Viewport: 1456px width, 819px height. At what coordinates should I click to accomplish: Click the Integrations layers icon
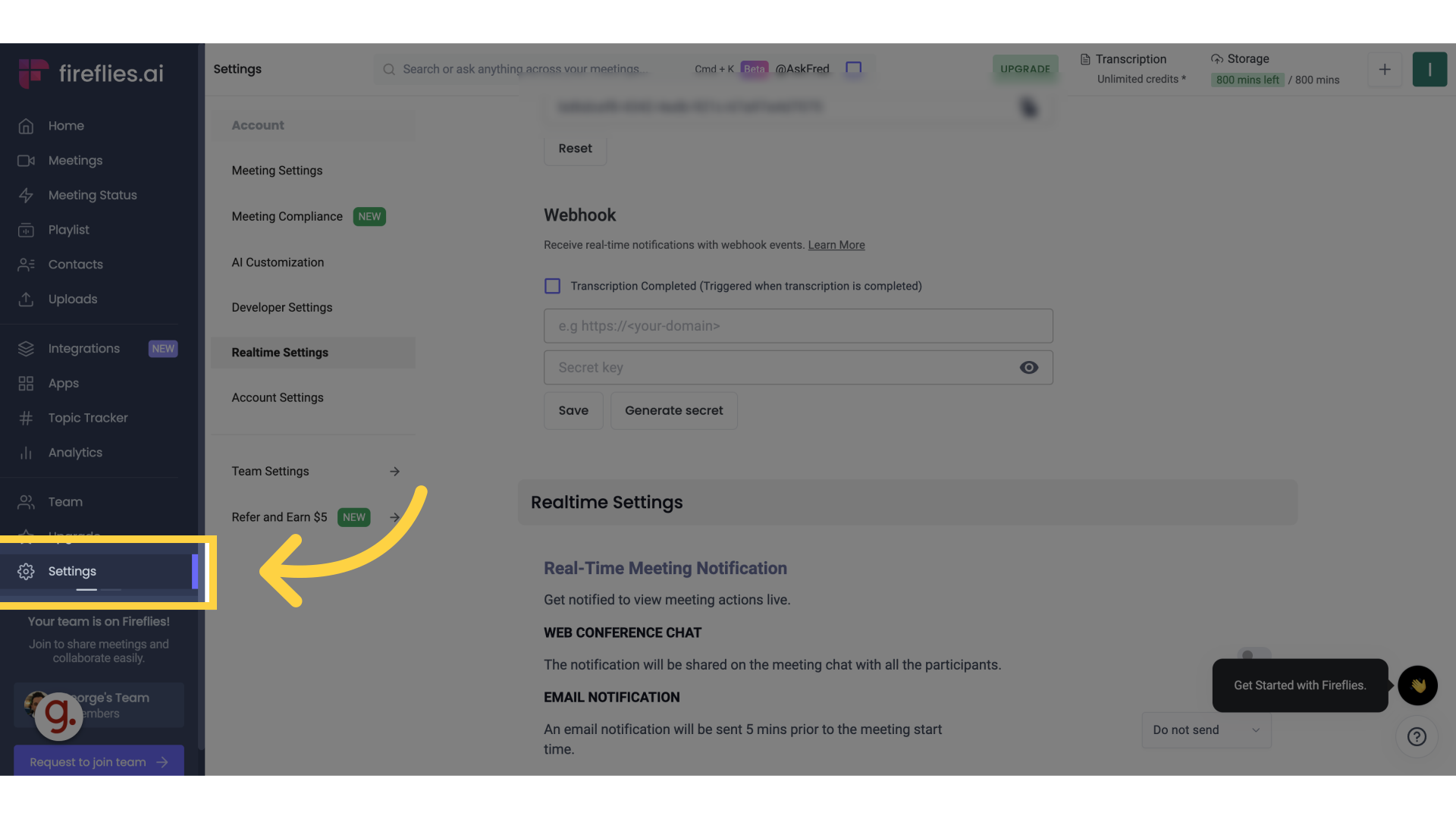tap(26, 349)
